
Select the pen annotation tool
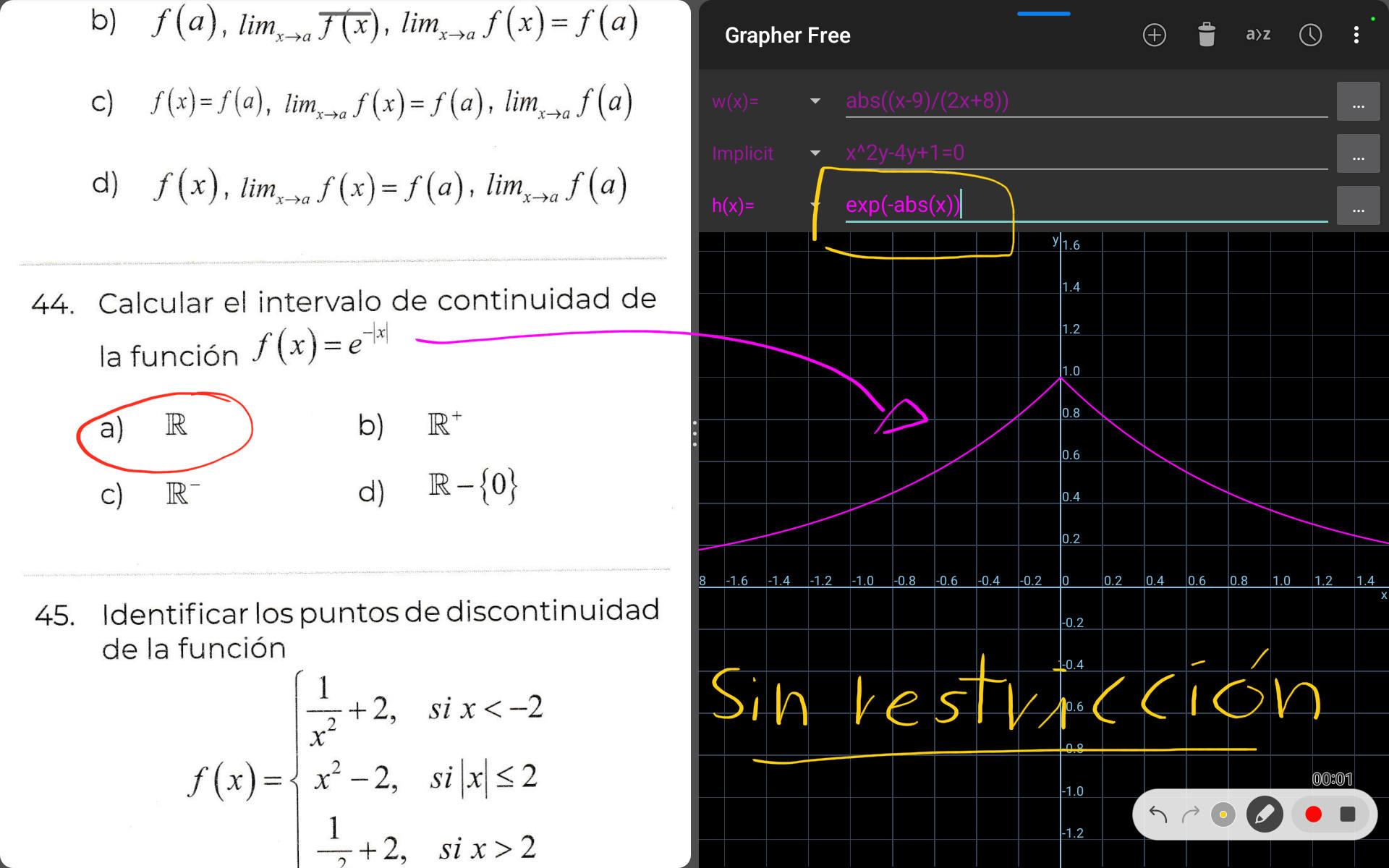point(1263,814)
